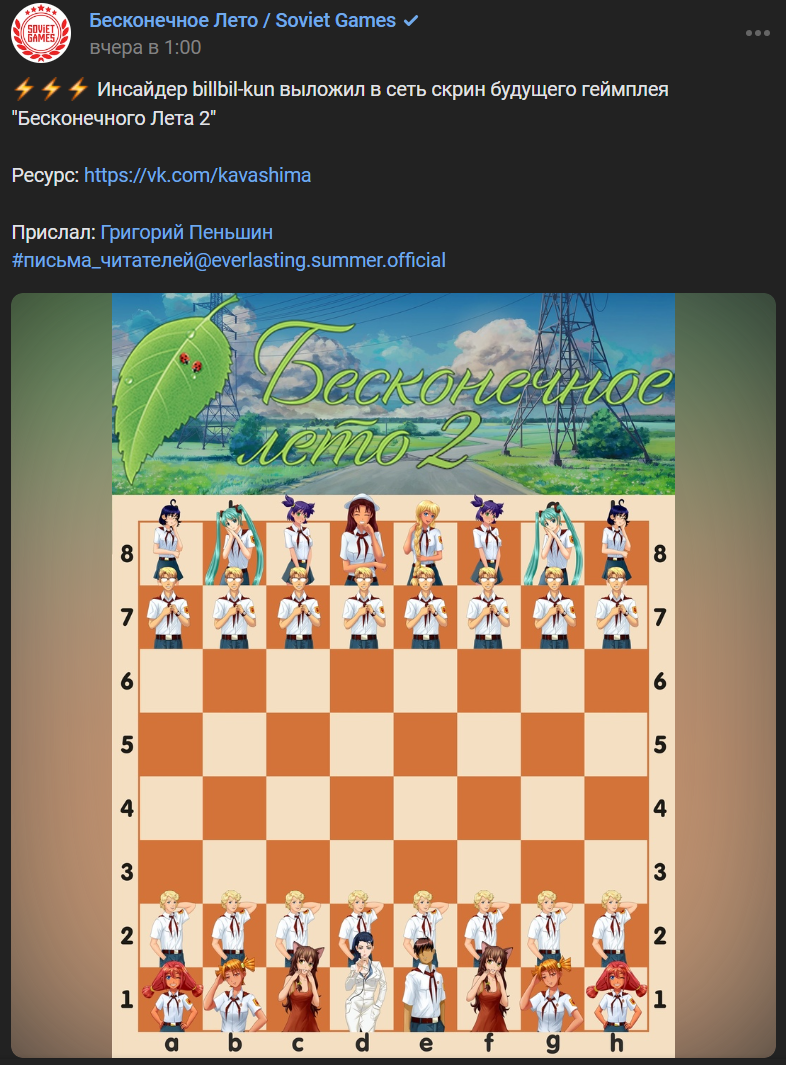Click the blonde braided girl on e8
The width and height of the screenshot is (786, 1065).
pos(424,541)
